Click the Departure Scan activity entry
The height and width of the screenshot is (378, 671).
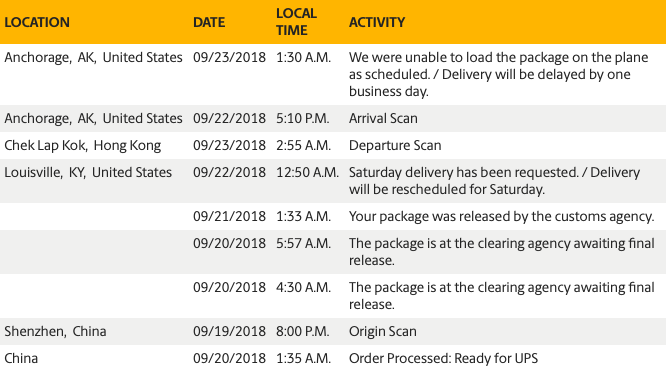click(395, 146)
